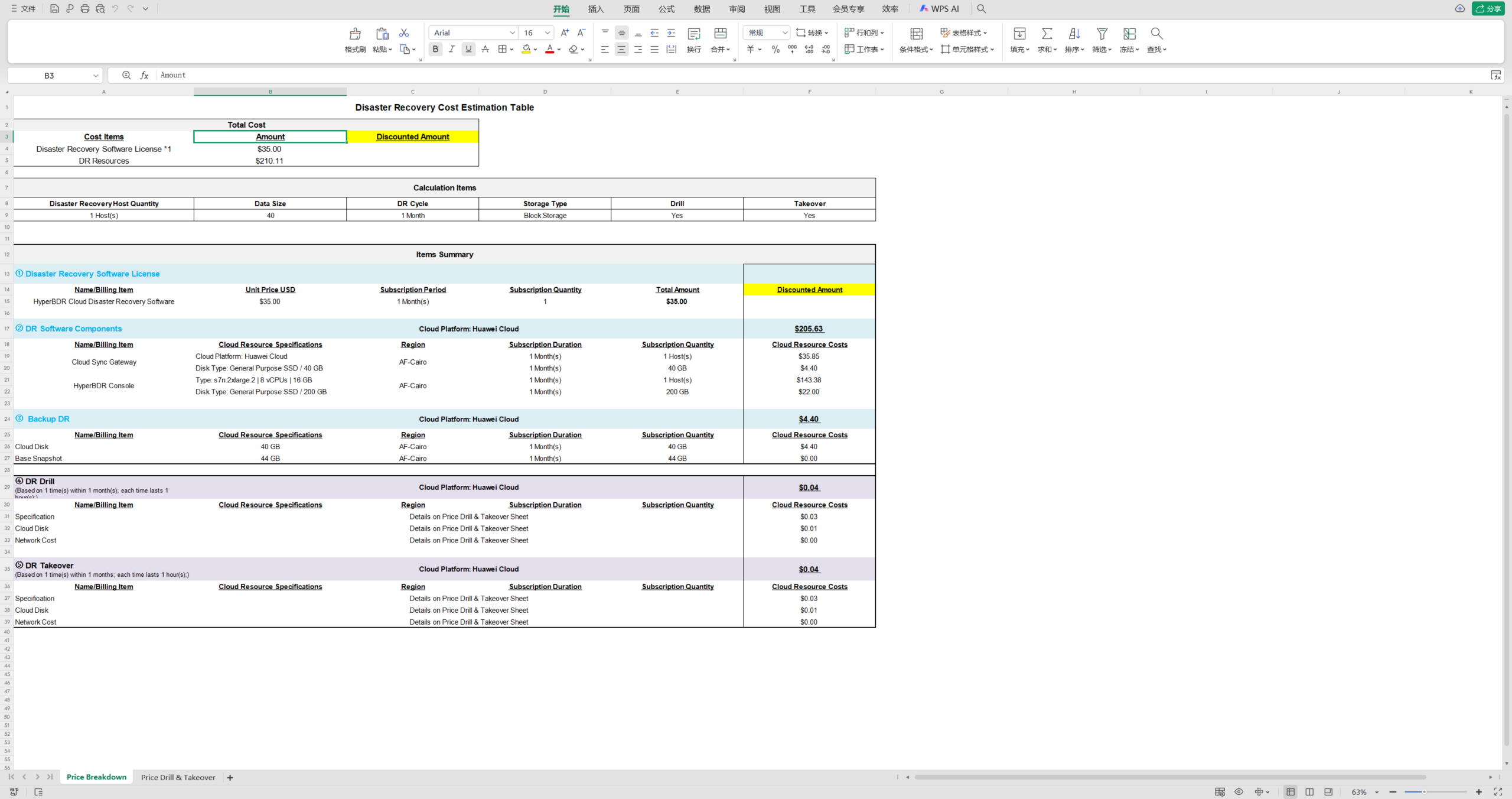Click the thousands separator 000 icon
The width and height of the screenshot is (1512, 799).
792,50
